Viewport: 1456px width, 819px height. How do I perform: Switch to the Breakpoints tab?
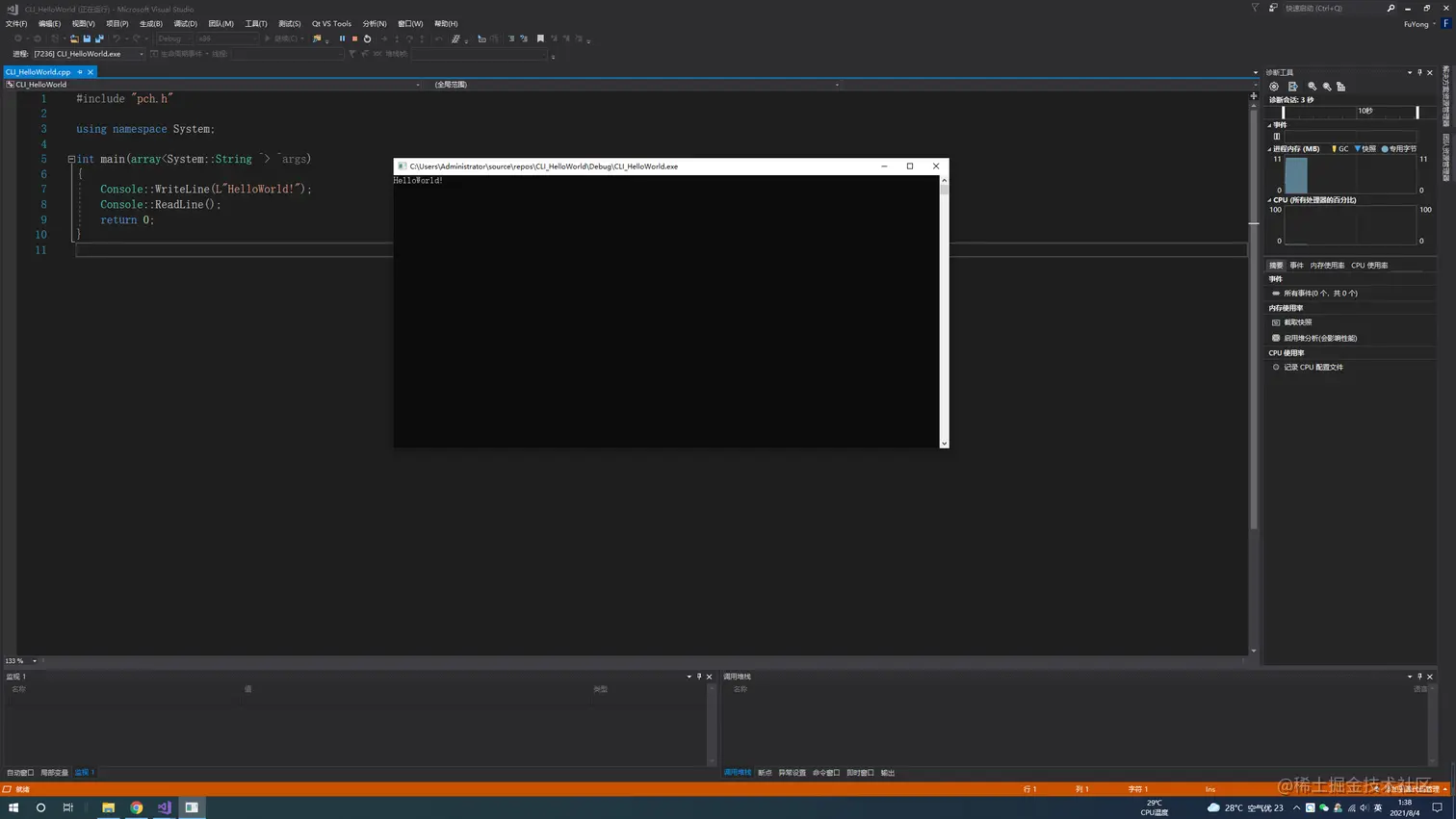click(x=765, y=773)
